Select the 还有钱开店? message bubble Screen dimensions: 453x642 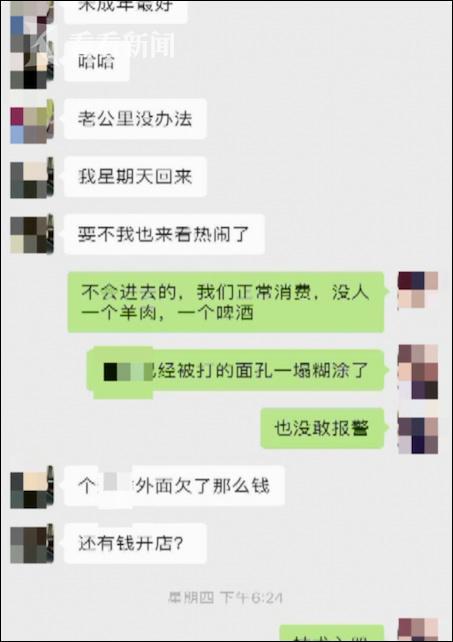coord(135,543)
